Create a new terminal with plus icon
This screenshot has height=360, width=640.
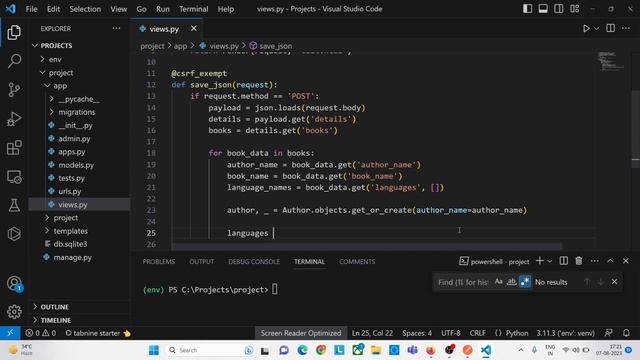click(x=540, y=261)
